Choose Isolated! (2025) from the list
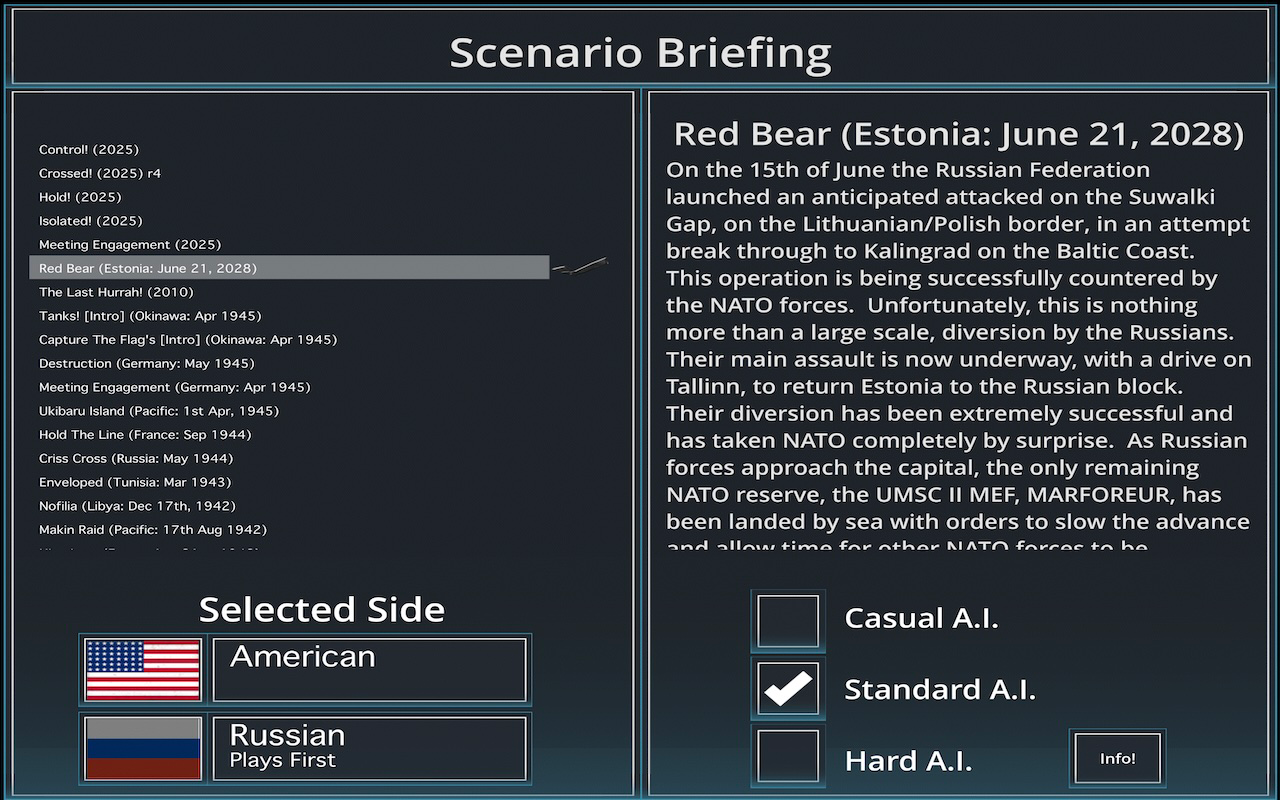This screenshot has height=800, width=1280. coord(91,221)
